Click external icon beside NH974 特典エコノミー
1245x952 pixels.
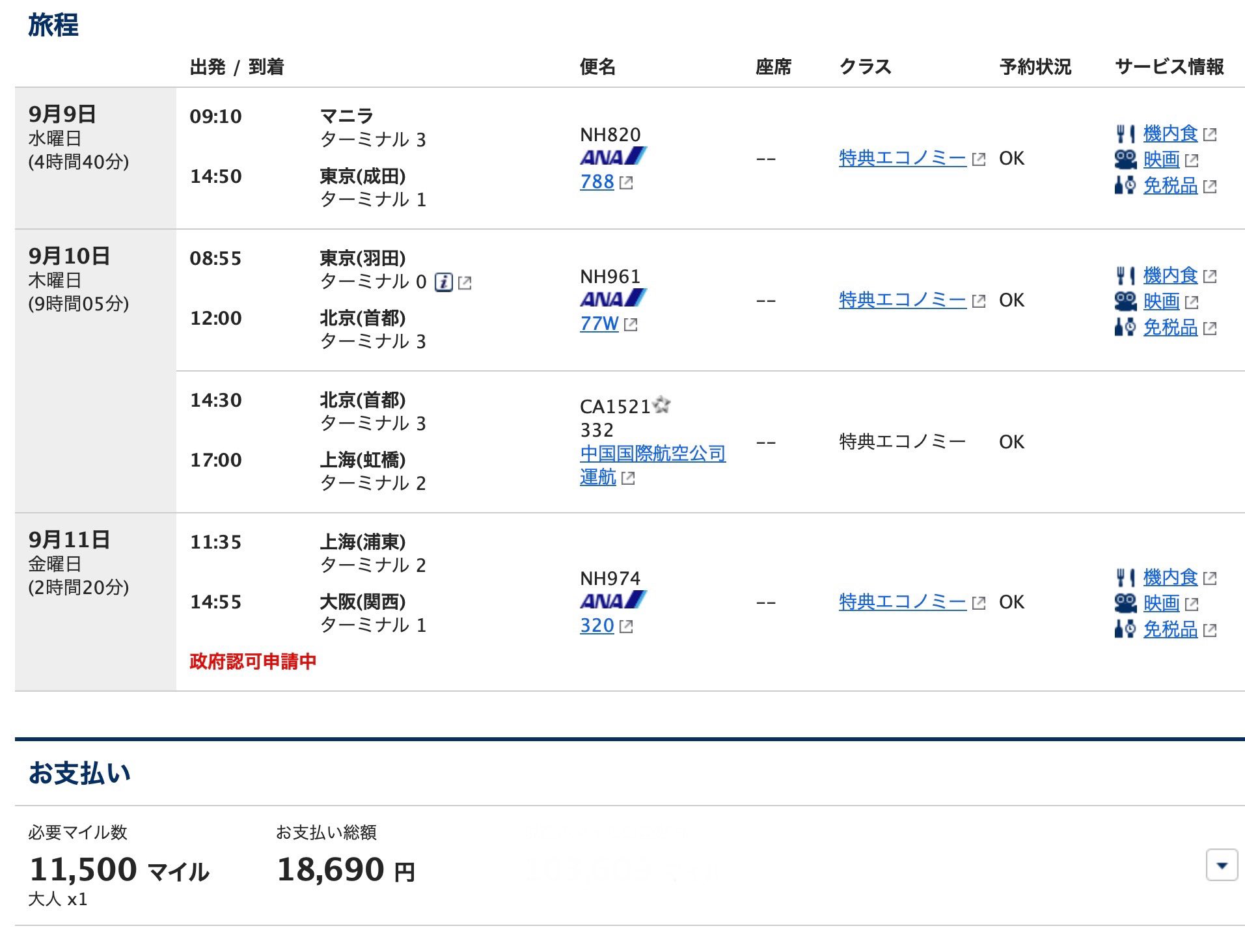point(979,603)
